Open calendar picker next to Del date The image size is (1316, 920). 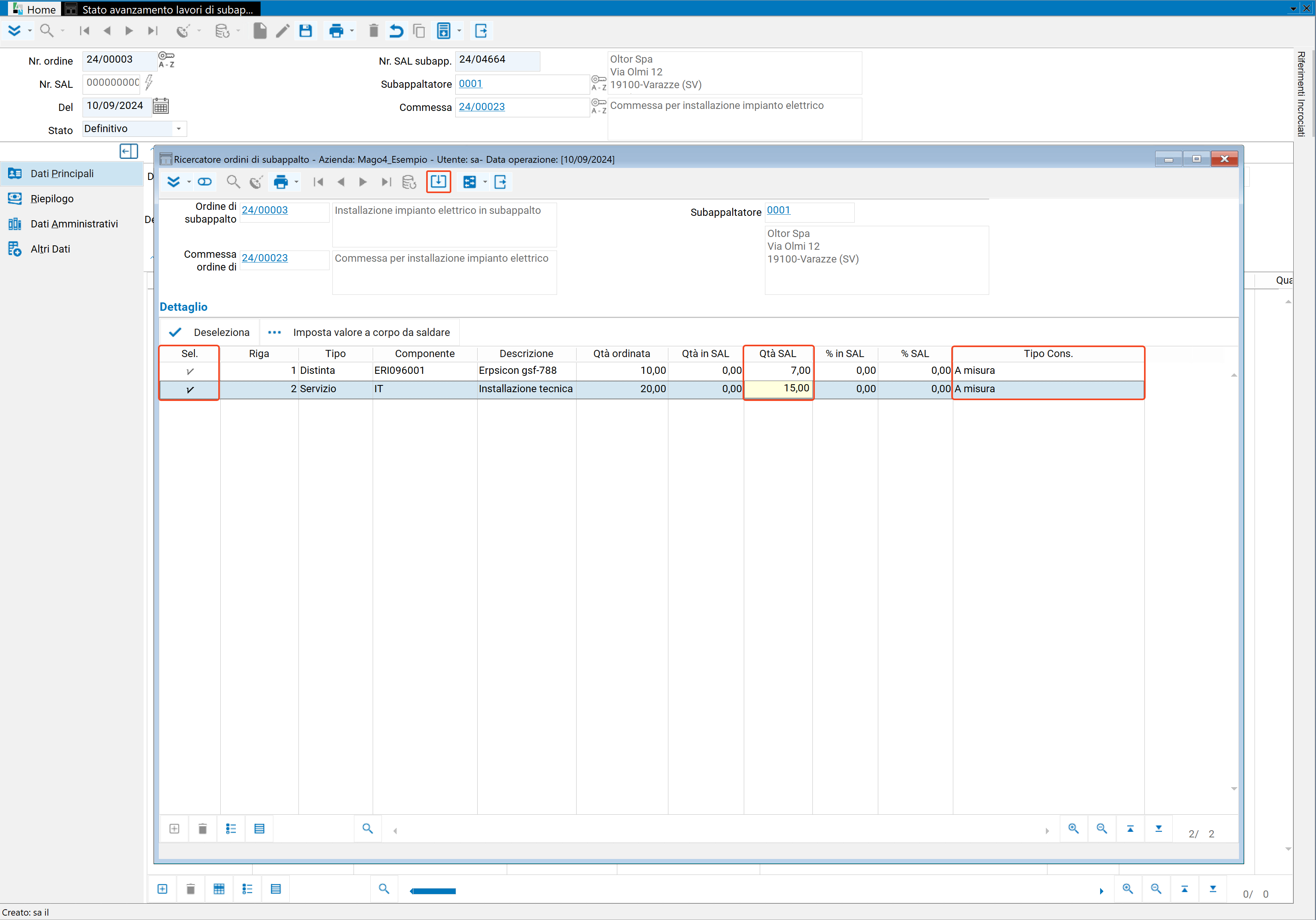pos(161,106)
